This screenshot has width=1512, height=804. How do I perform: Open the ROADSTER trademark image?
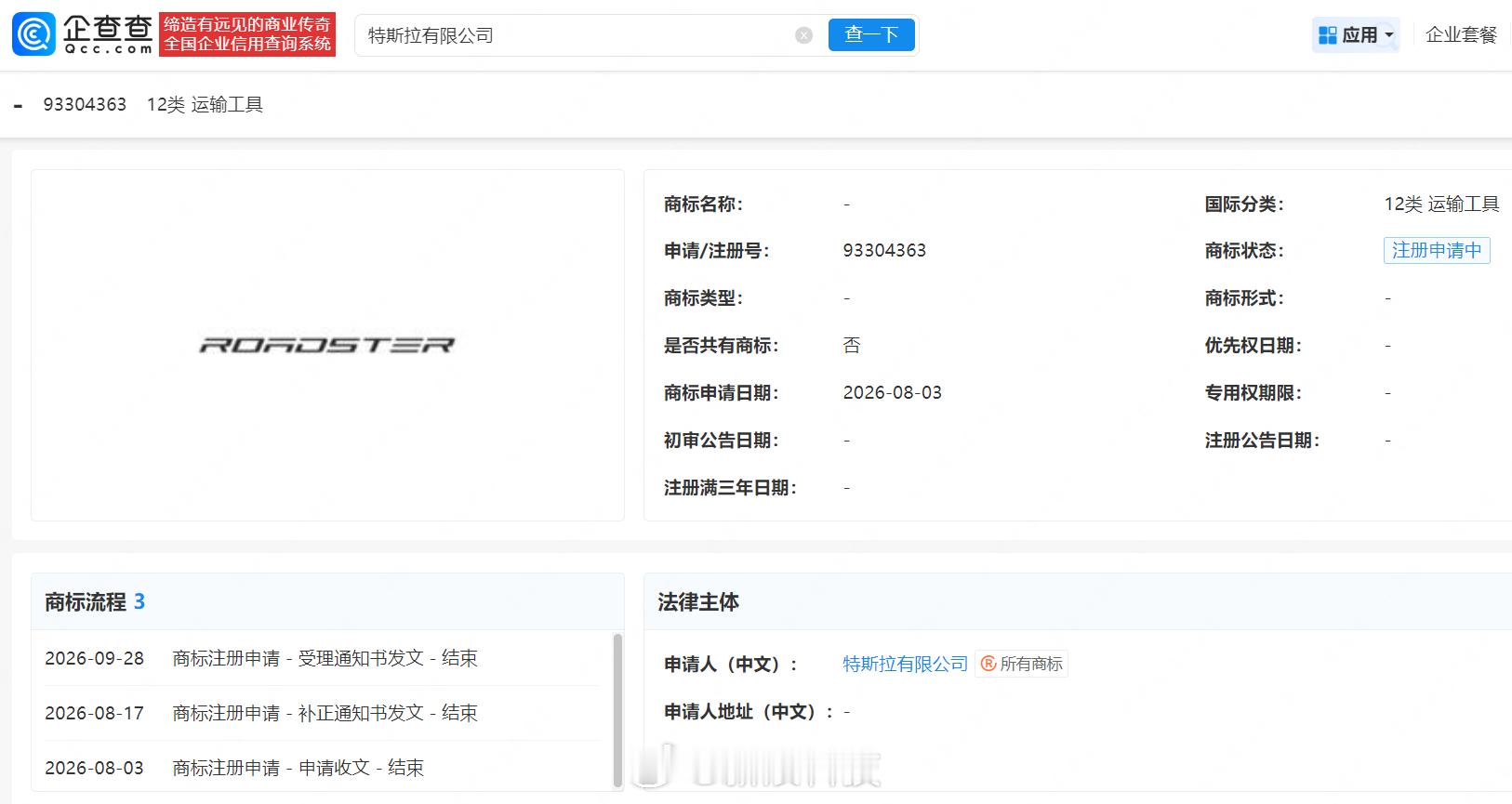click(x=327, y=345)
